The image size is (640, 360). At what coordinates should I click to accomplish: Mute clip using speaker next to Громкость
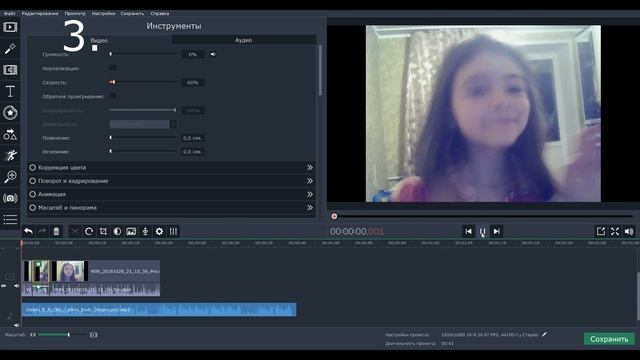(213, 54)
